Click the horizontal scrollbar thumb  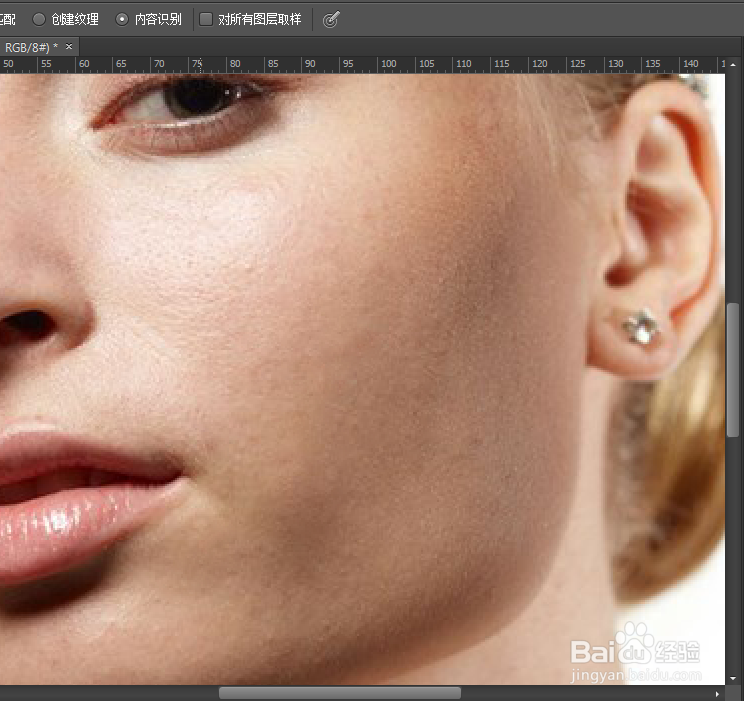point(340,693)
